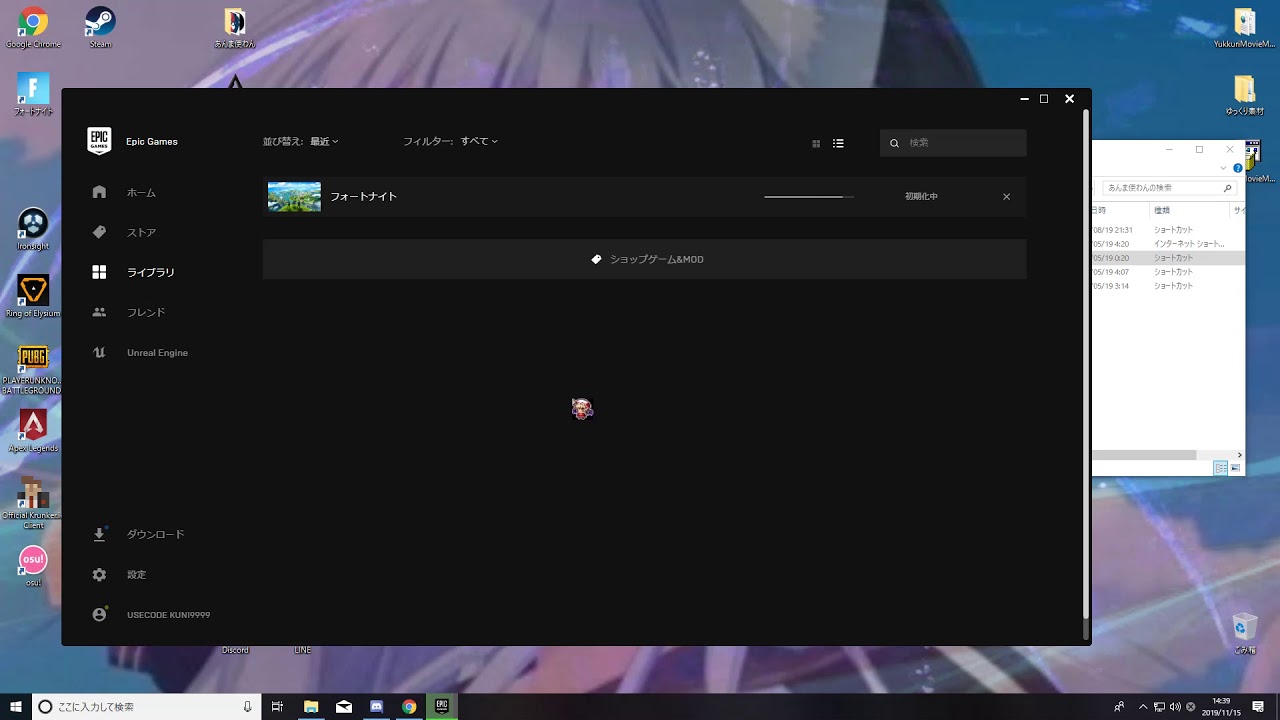The image size is (1280, 720).
Task: Cancel the フォートナイト initialization with X
Action: tap(1006, 196)
